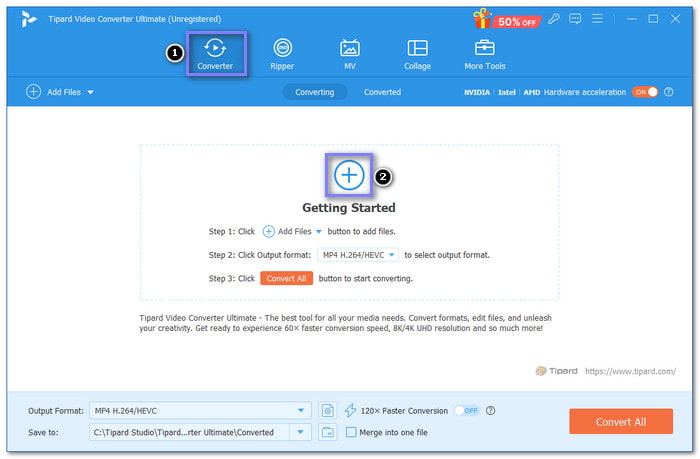This screenshot has height=459, width=700.
Task: Open the register key icon
Action: (554, 19)
